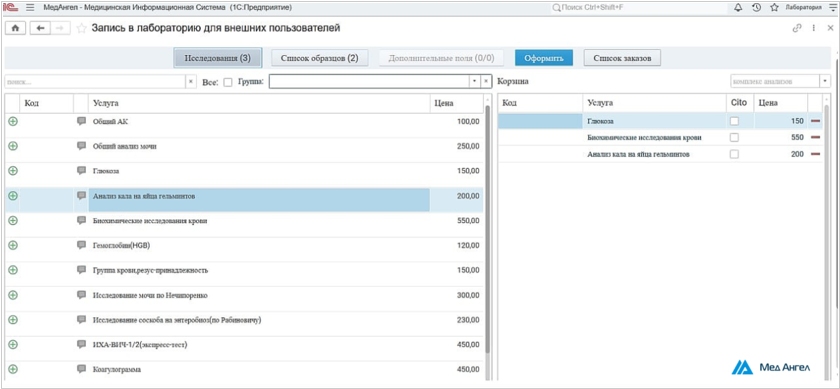Open comment icon for Общий АК
This screenshot has width=840, height=389.
[81, 121]
